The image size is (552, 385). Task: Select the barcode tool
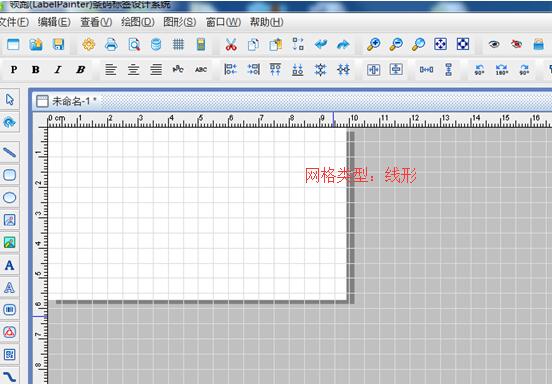pyautogui.click(x=10, y=310)
